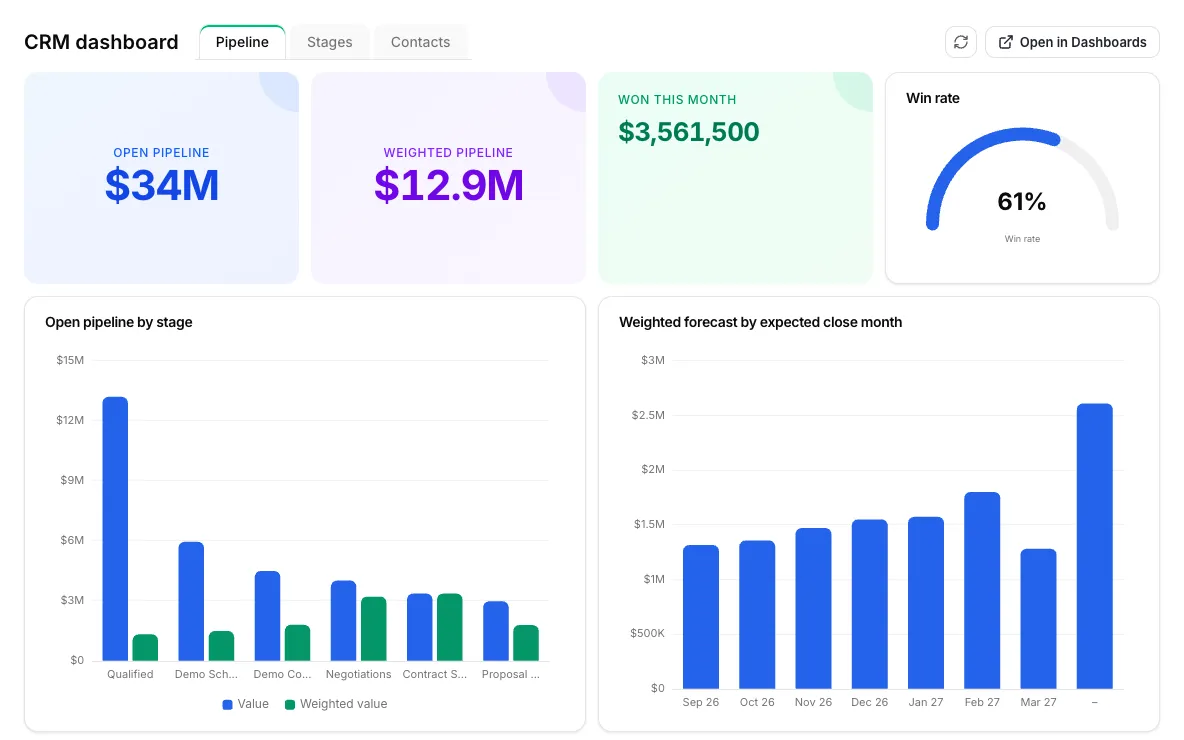The height and width of the screenshot is (740, 1184).
Task: Click the Oct 26 forecast bar
Action: (757, 615)
